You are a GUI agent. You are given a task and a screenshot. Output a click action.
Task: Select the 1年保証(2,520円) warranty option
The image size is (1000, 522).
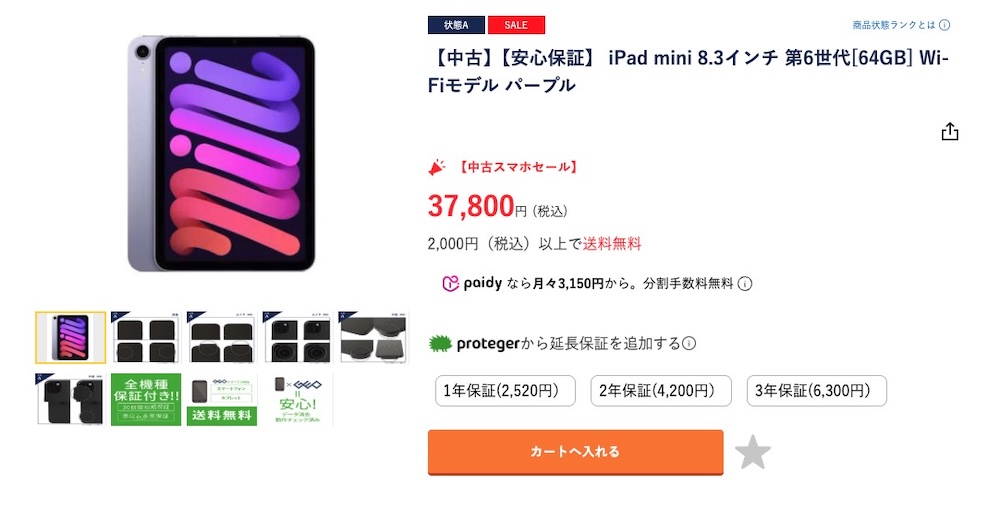pos(505,391)
